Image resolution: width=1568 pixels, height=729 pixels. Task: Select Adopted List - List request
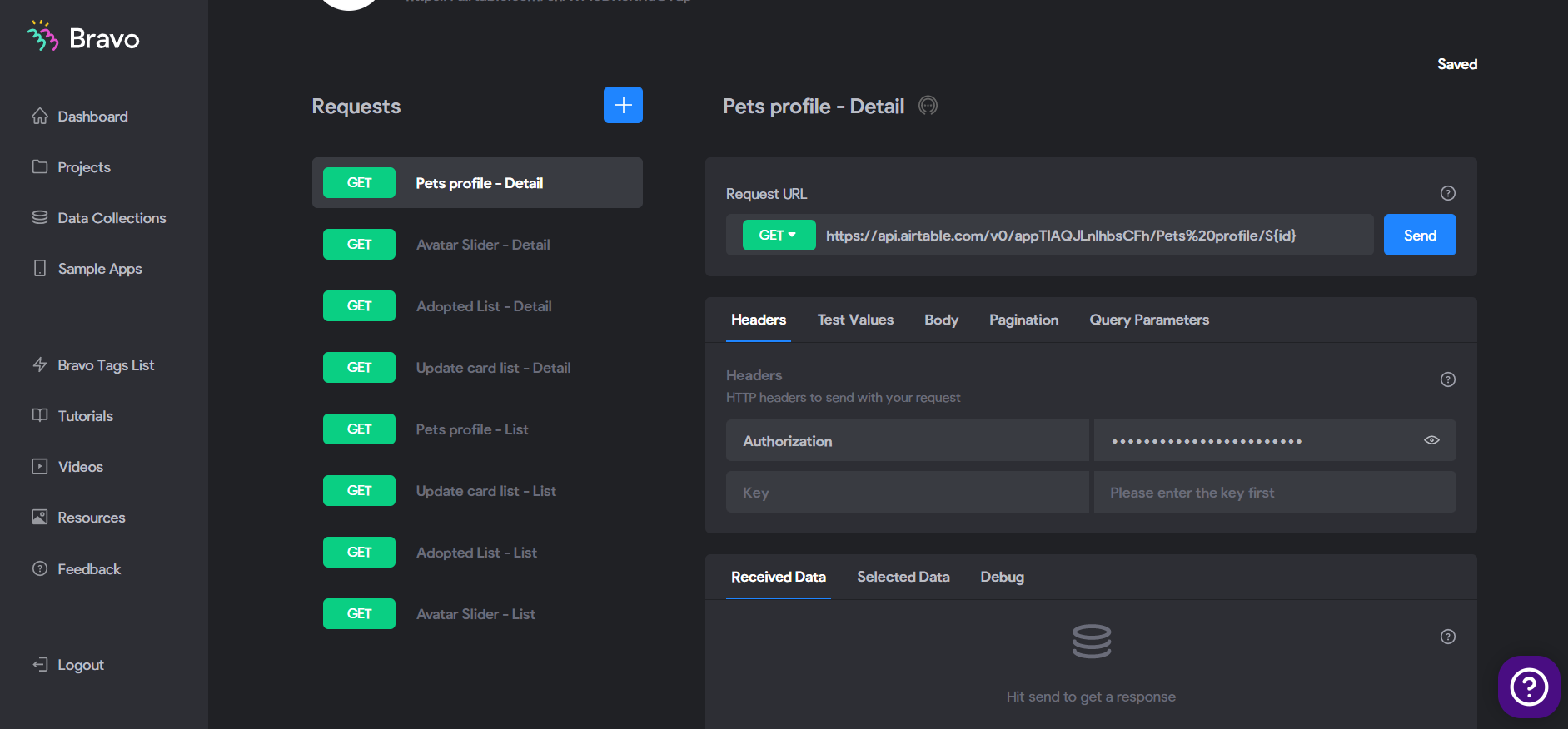477,553
